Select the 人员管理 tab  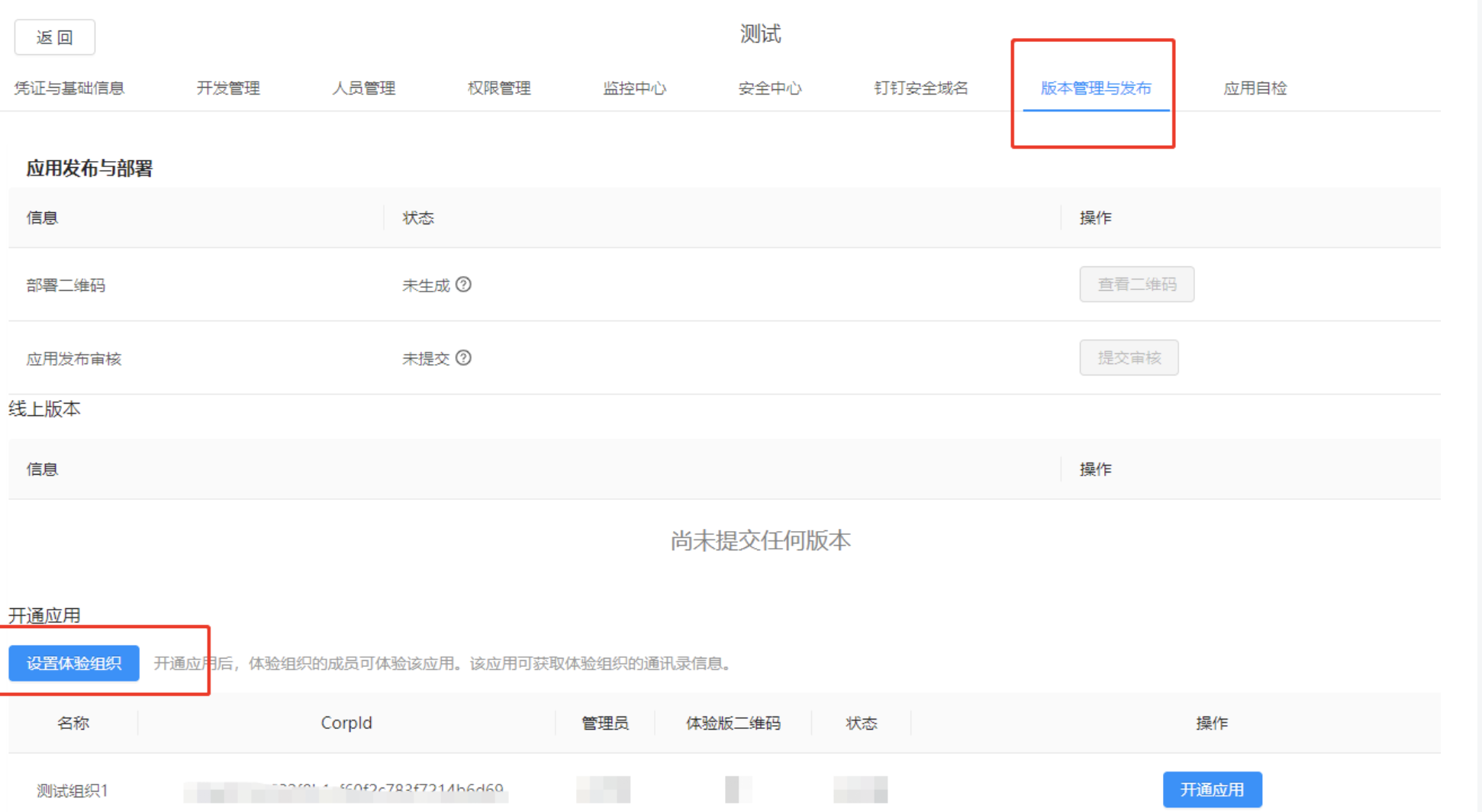[x=364, y=88]
